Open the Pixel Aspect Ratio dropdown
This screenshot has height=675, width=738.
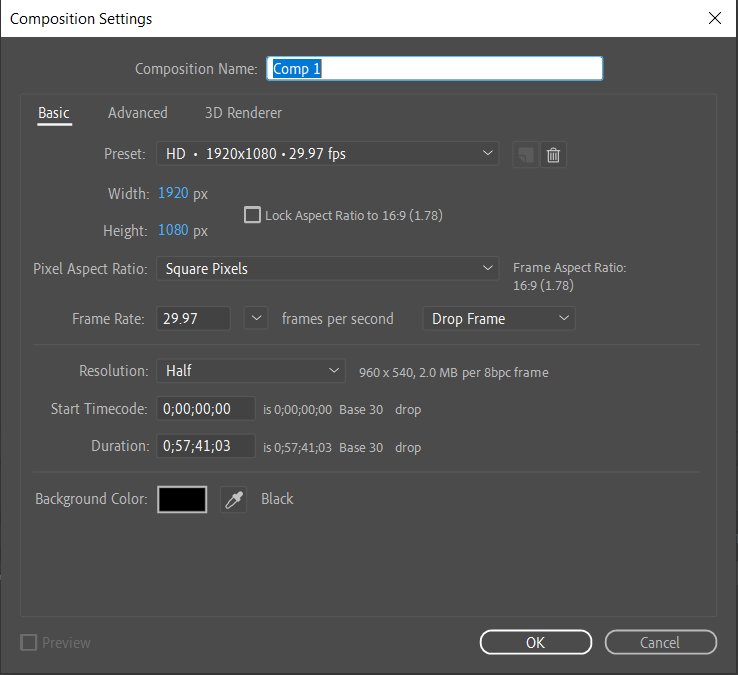coord(328,269)
